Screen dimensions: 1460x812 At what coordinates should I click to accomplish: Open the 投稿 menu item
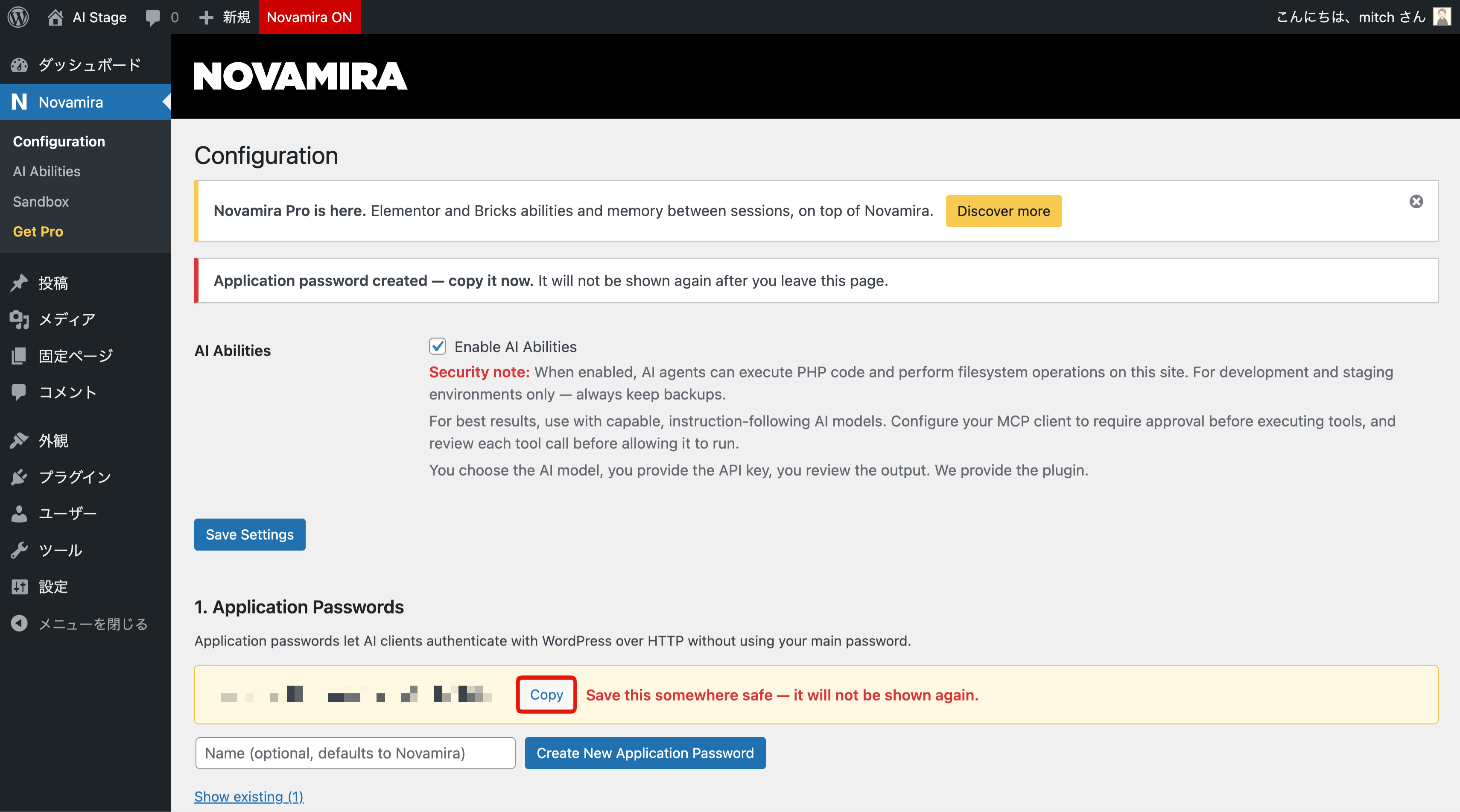(x=85, y=283)
